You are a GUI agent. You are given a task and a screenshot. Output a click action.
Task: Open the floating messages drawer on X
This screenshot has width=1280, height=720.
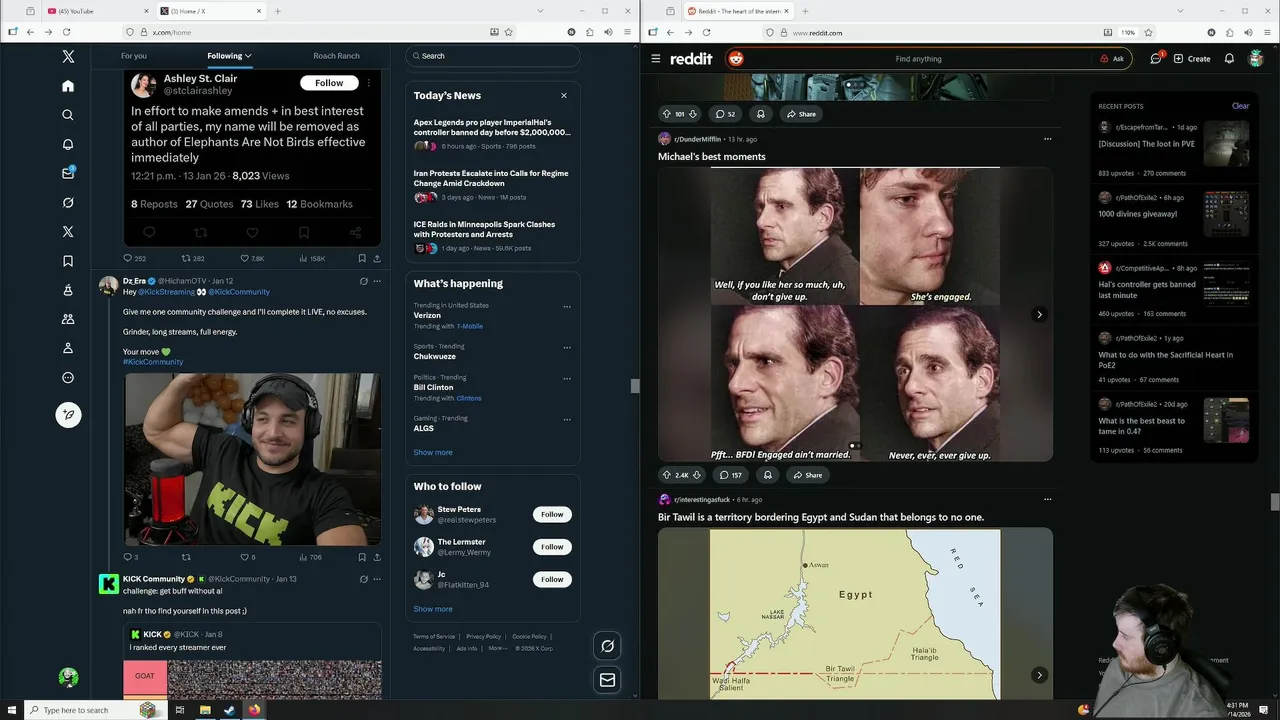pos(607,680)
